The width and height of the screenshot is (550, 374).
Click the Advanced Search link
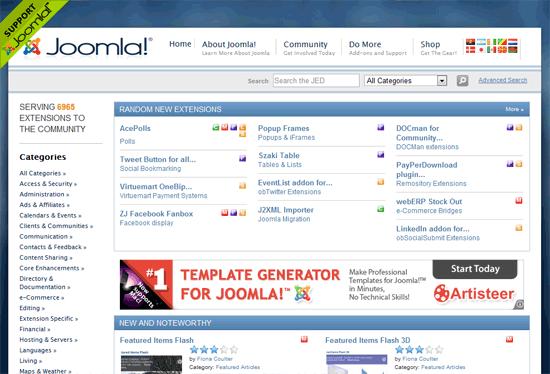click(x=503, y=80)
